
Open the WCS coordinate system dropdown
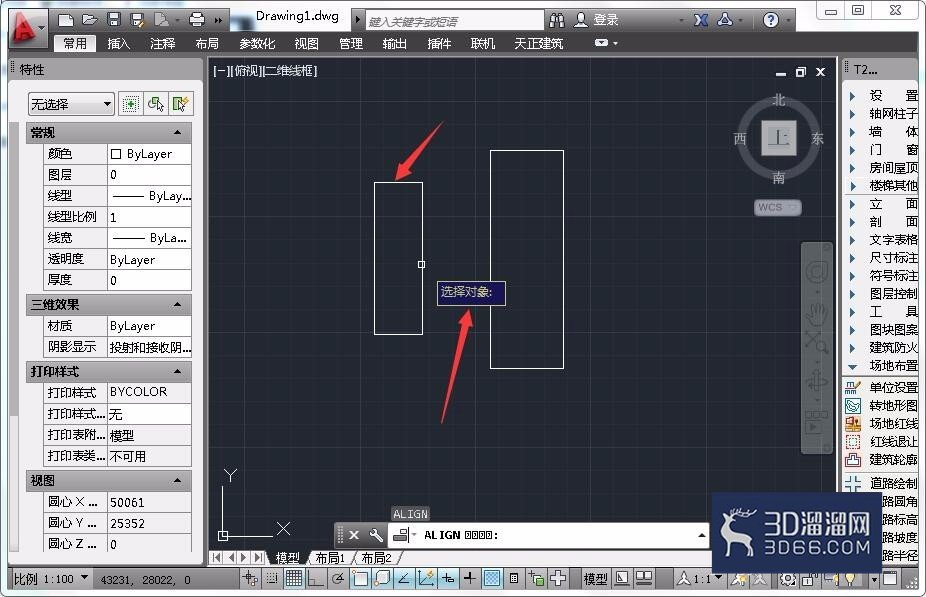coord(778,207)
